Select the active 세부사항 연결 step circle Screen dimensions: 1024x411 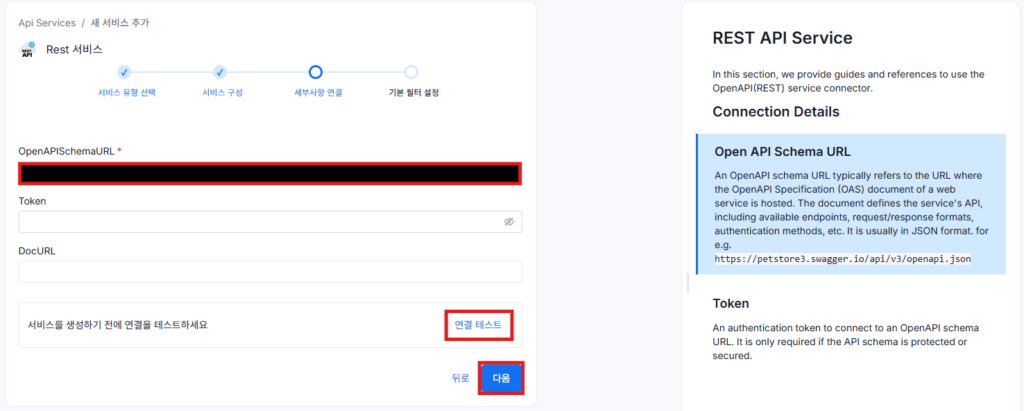(x=315, y=72)
